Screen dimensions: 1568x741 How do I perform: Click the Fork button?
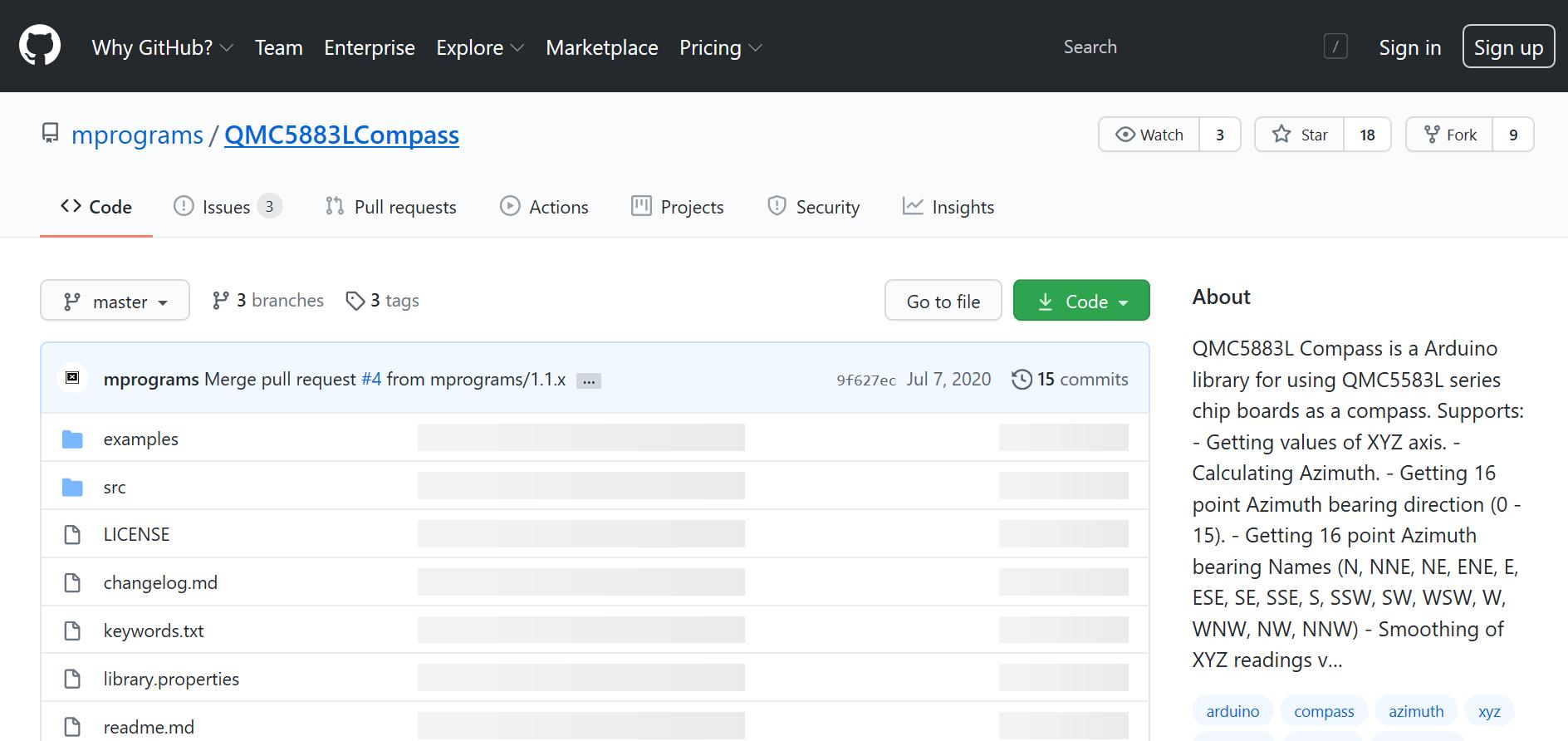point(1449,135)
